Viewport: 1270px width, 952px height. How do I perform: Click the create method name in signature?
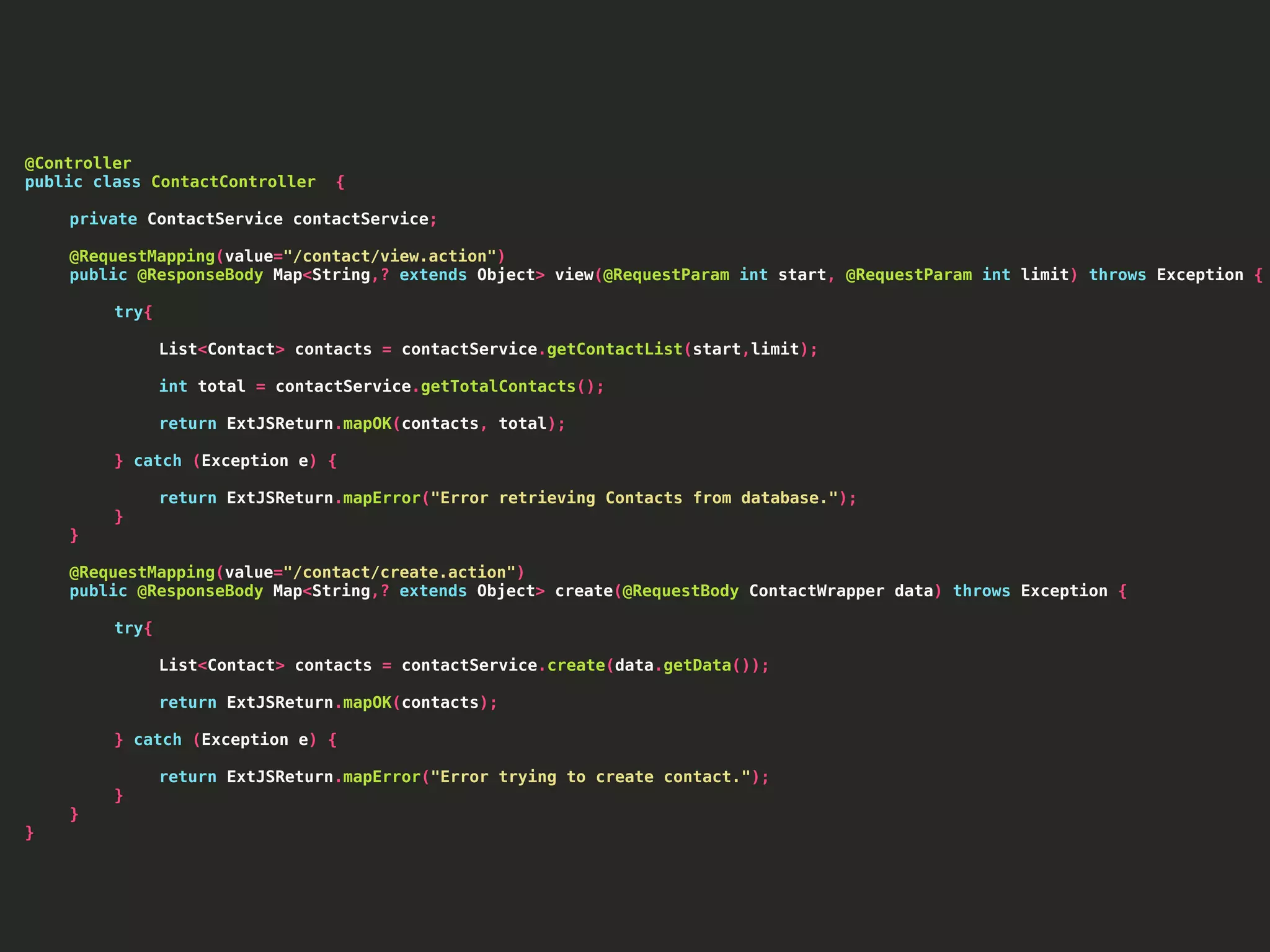[x=584, y=591]
